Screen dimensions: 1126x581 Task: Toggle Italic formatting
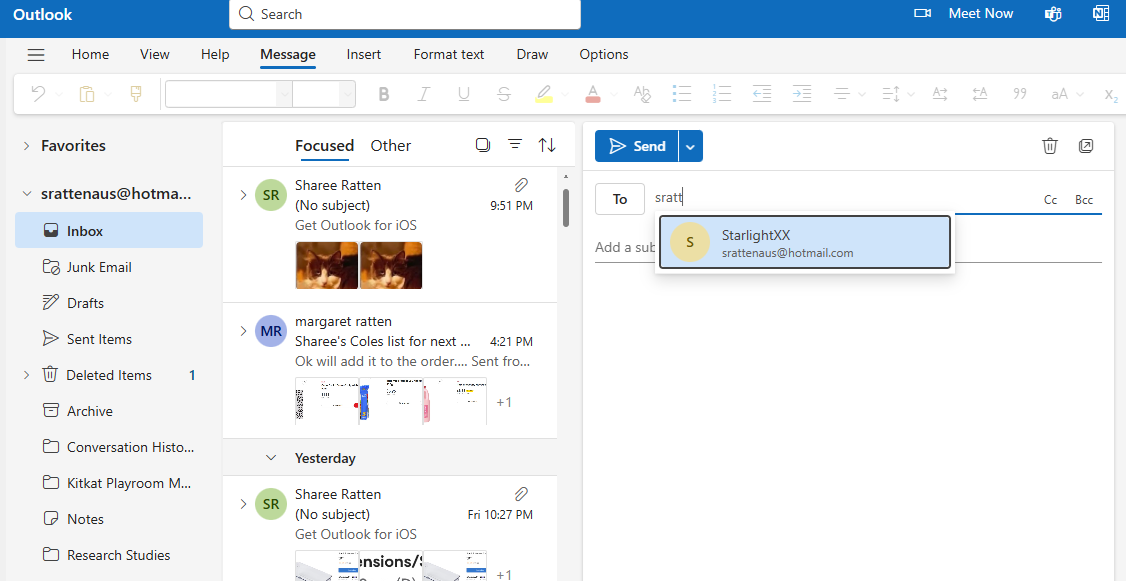[x=424, y=94]
